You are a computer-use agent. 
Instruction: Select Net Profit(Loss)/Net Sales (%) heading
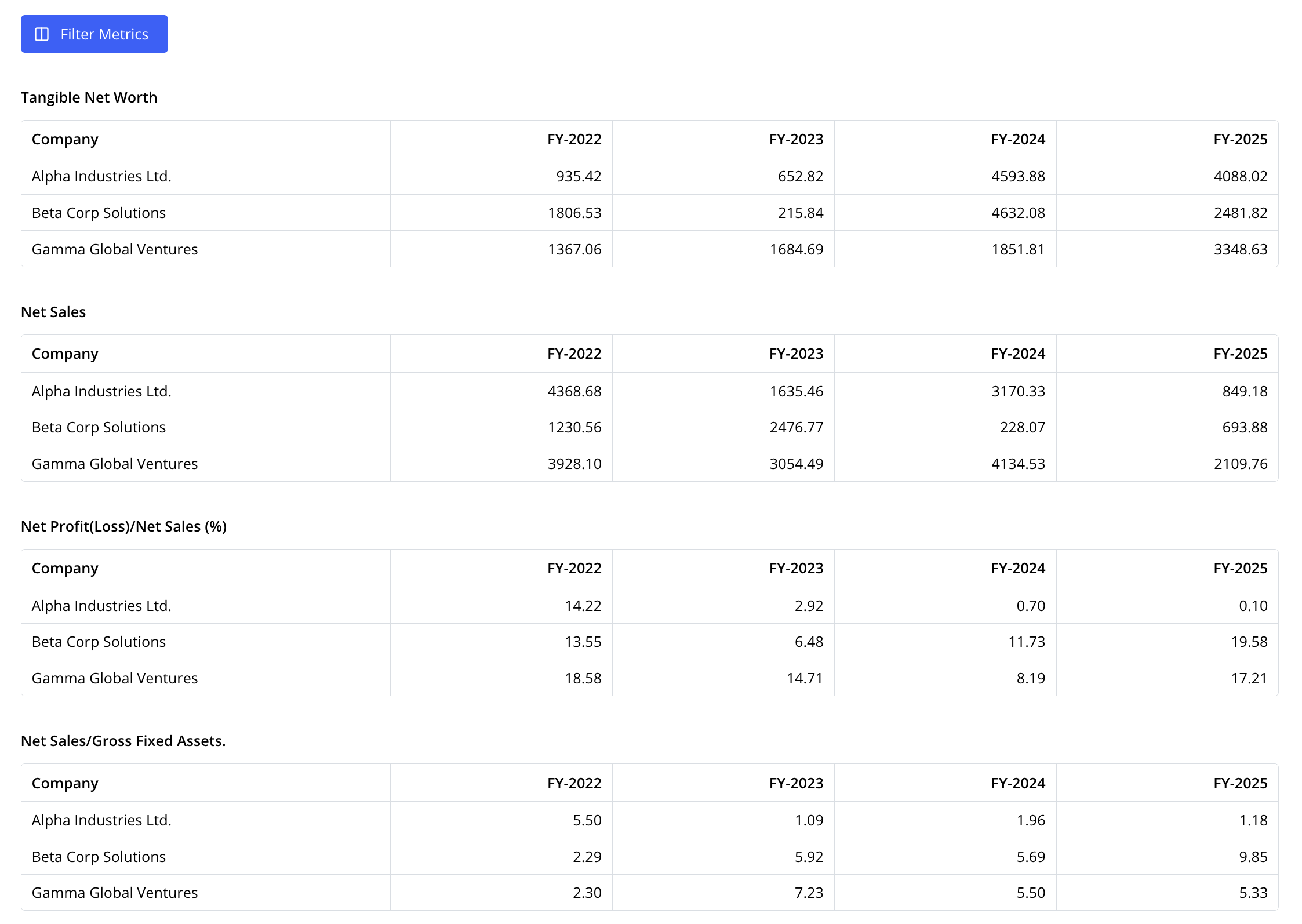[124, 526]
